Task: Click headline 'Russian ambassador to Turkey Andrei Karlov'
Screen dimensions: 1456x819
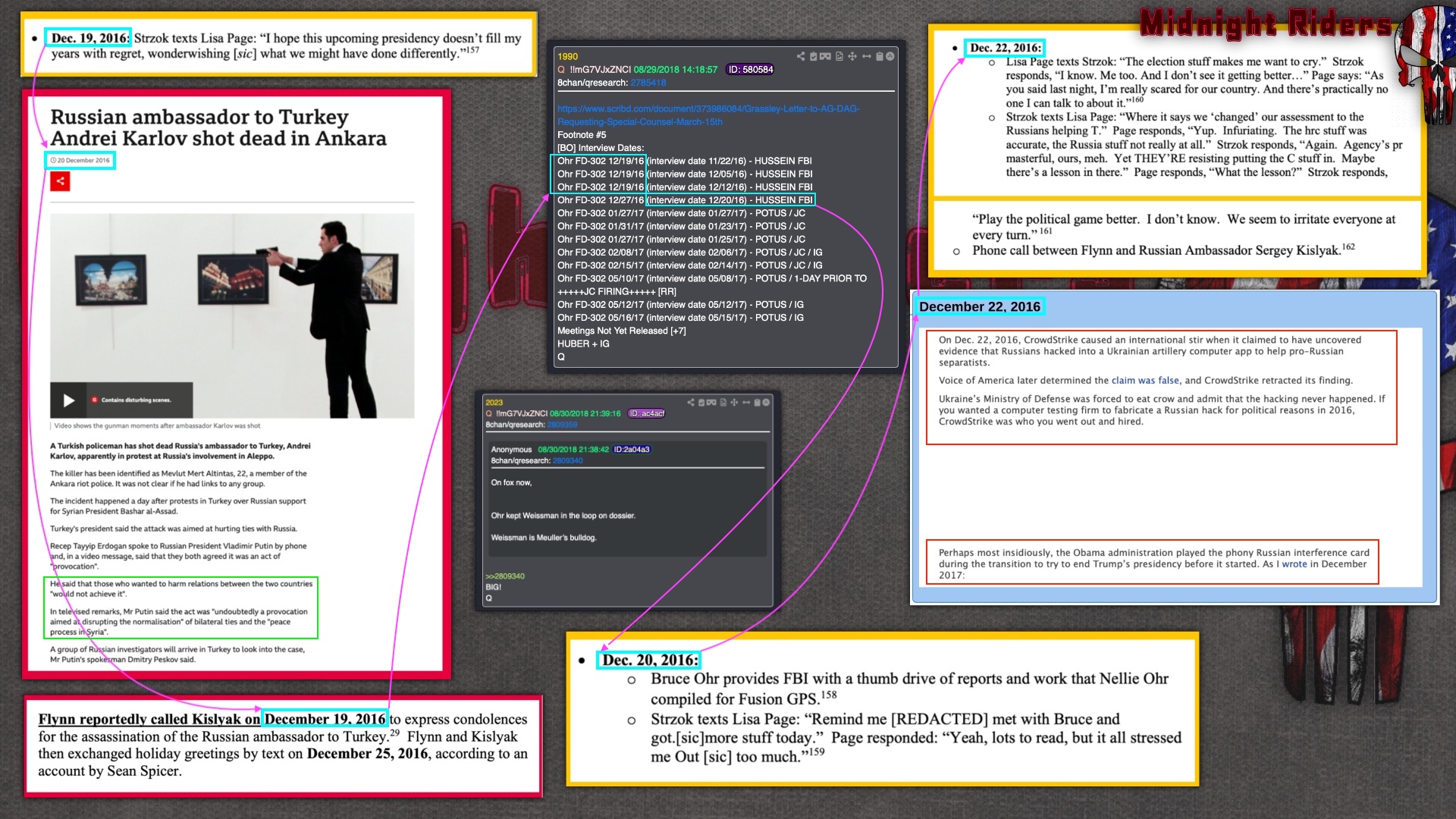Action: (x=218, y=127)
